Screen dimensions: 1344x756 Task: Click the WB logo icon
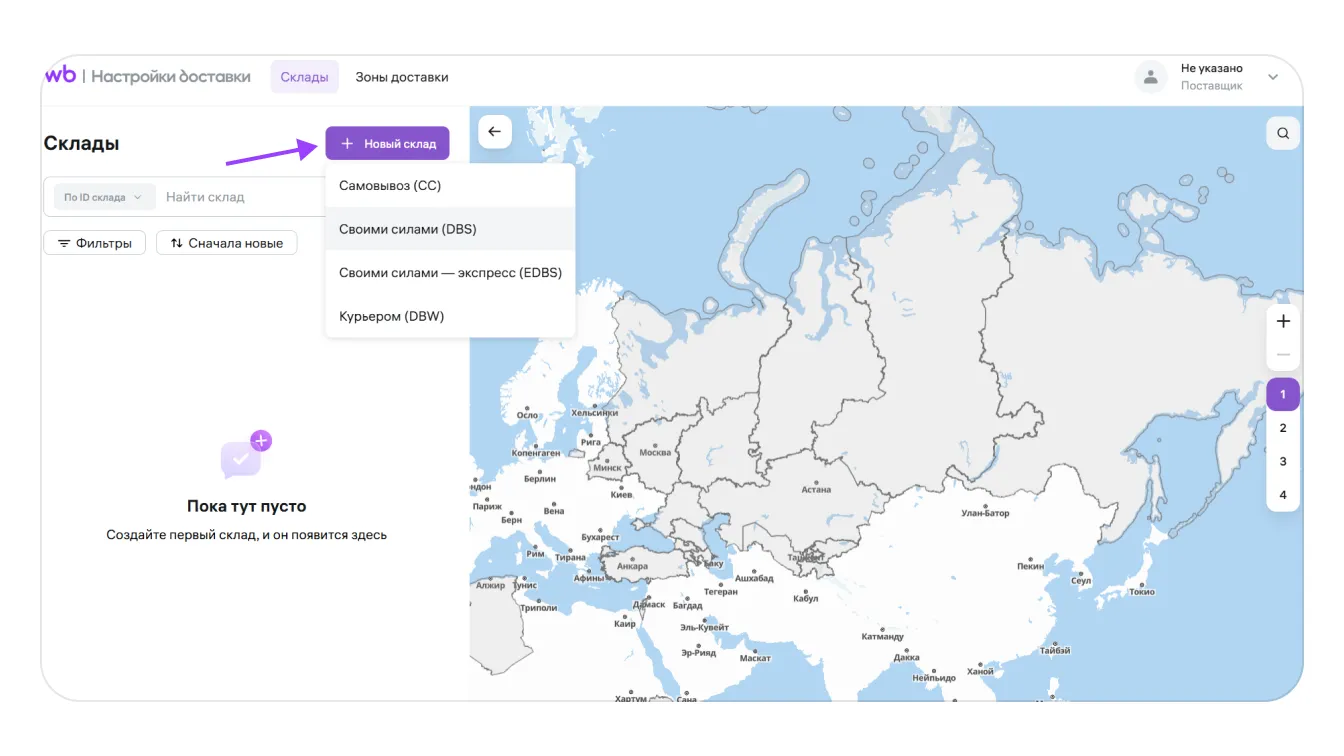(x=60, y=76)
